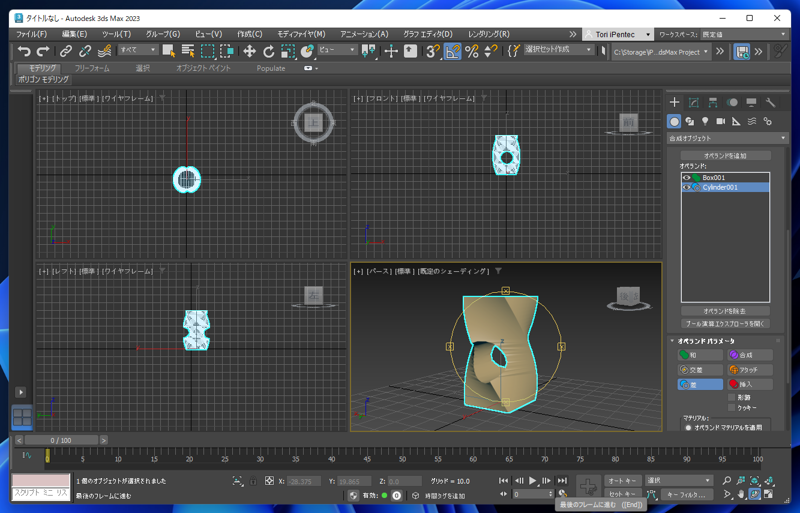Open the すべて selection filter dropdown
Viewport: 800px width, 513px height.
pyautogui.click(x=138, y=50)
